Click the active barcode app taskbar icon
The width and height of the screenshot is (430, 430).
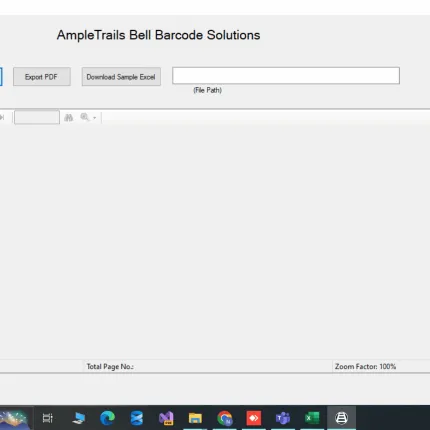341,418
